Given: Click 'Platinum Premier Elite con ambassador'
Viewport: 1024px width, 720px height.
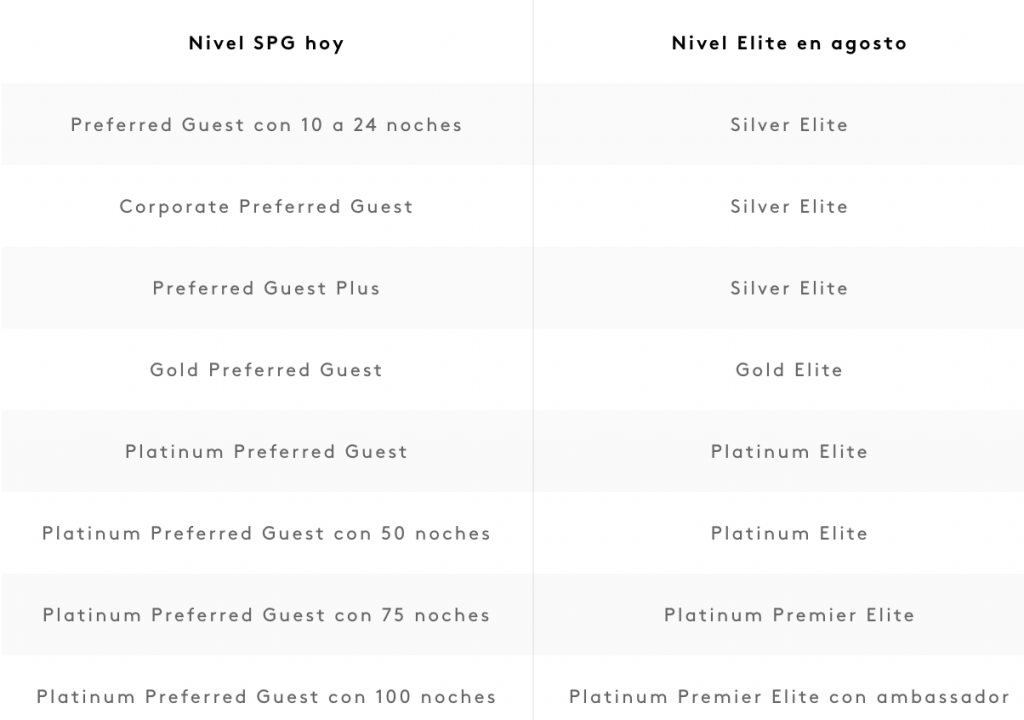Looking at the screenshot, I should pyautogui.click(x=789, y=696).
